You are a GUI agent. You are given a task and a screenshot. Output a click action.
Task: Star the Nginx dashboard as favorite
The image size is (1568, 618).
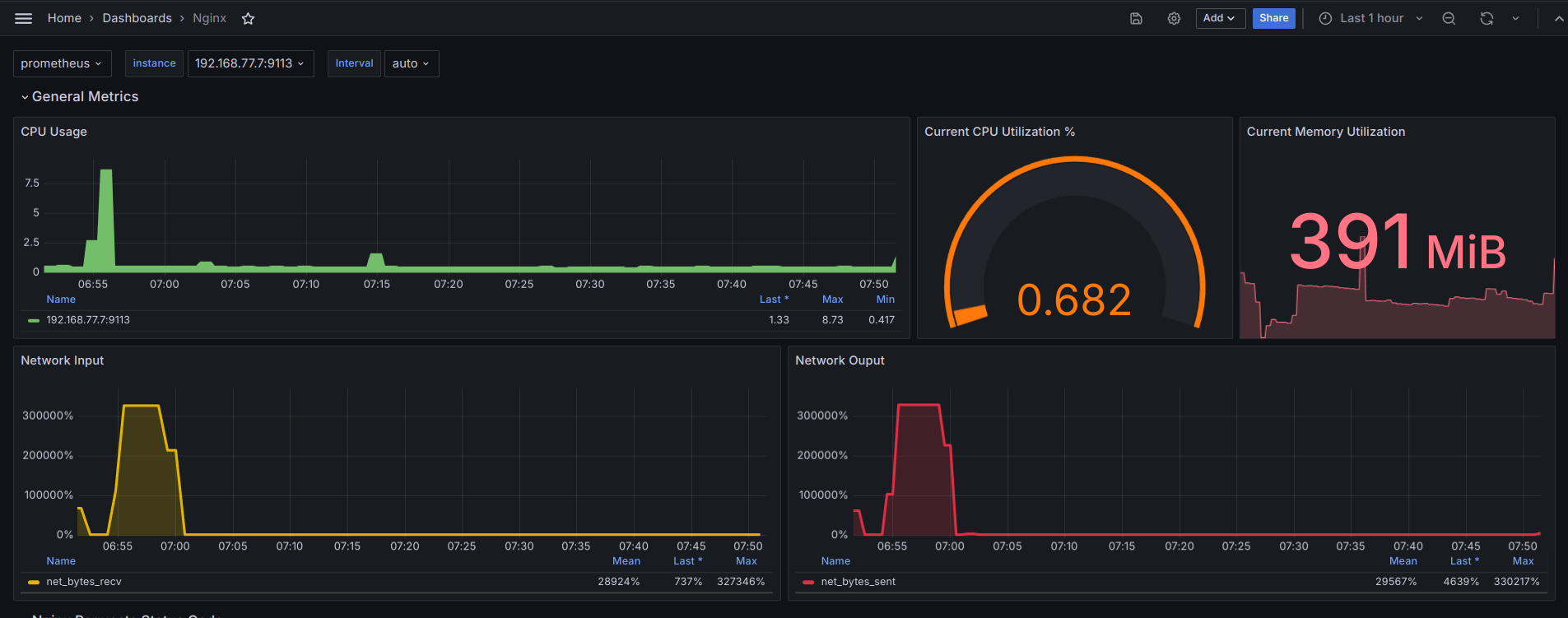[x=248, y=19]
